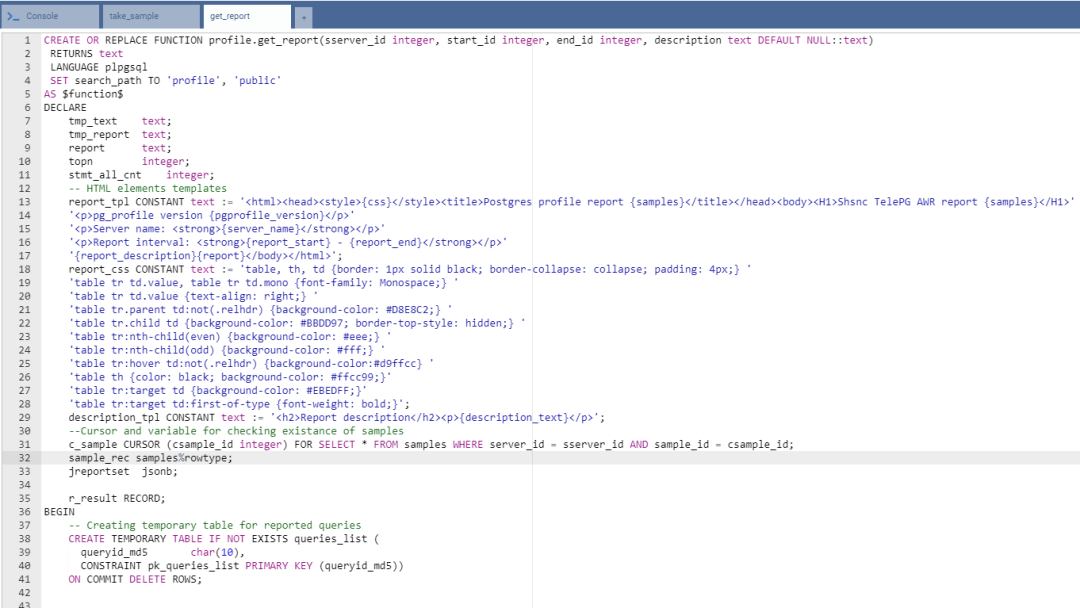Click line number 1 in the gutter
Viewport: 1080px width, 608px height.
[x=26, y=41]
